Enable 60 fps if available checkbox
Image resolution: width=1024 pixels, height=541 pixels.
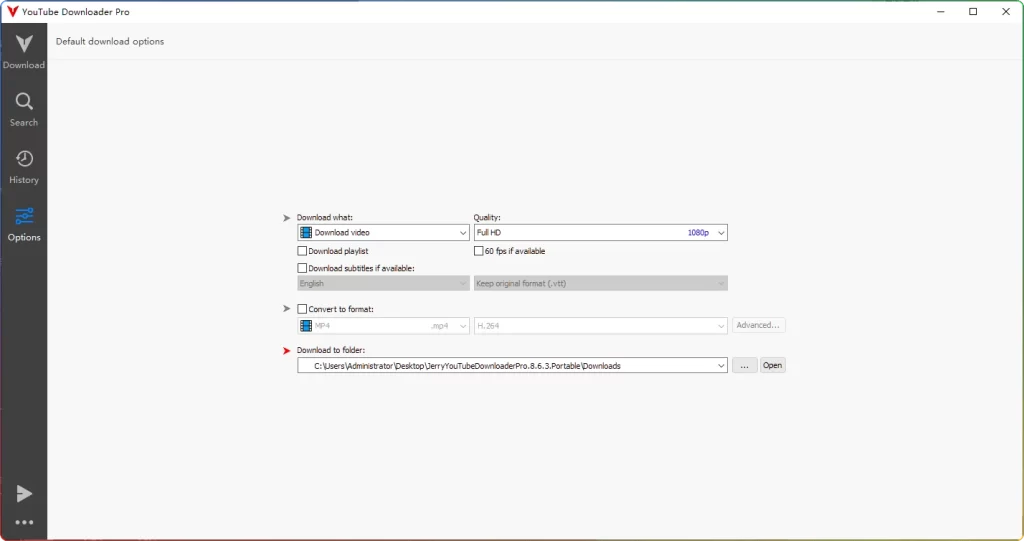[478, 251]
